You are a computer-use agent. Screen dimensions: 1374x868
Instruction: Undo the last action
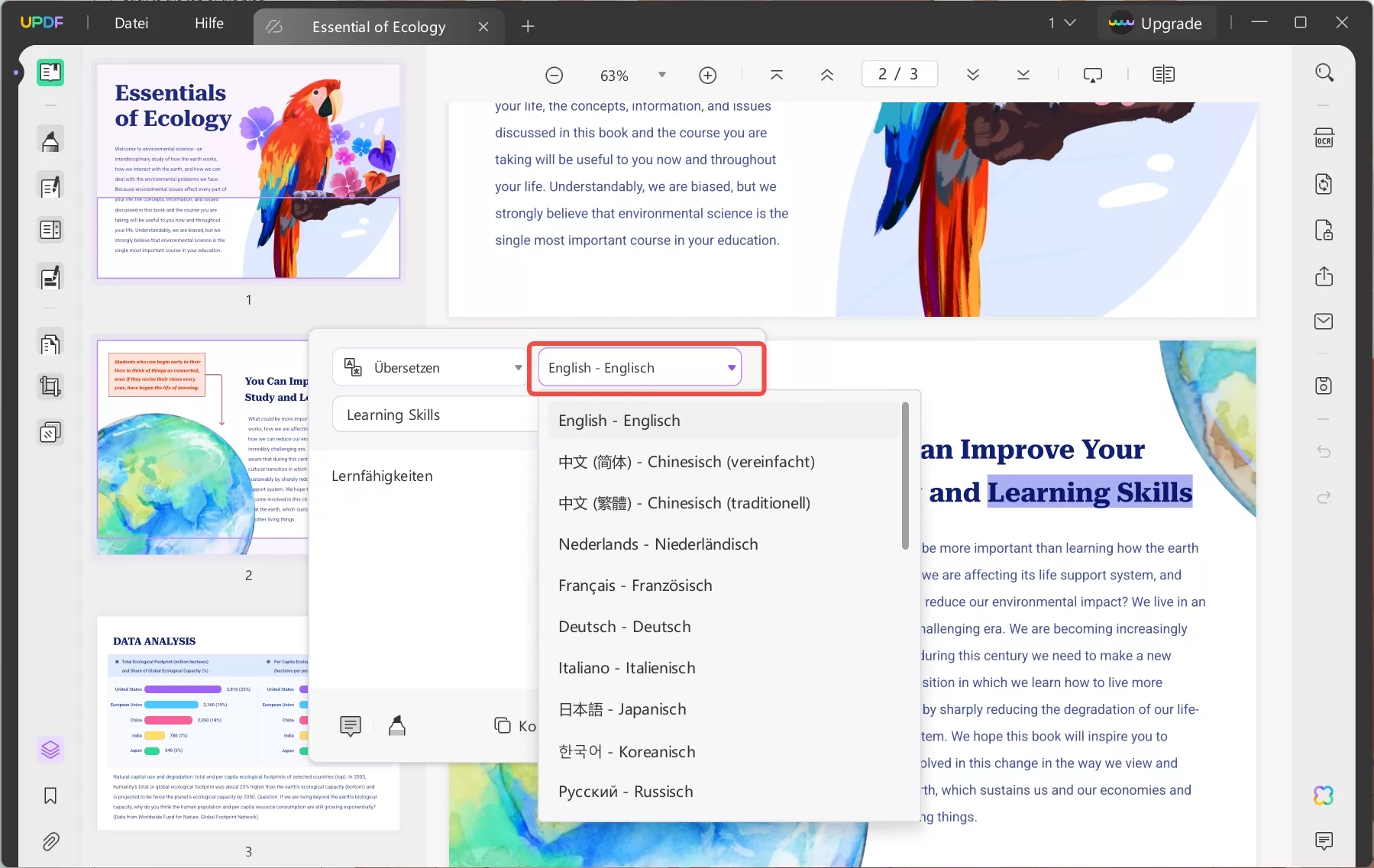(1324, 452)
